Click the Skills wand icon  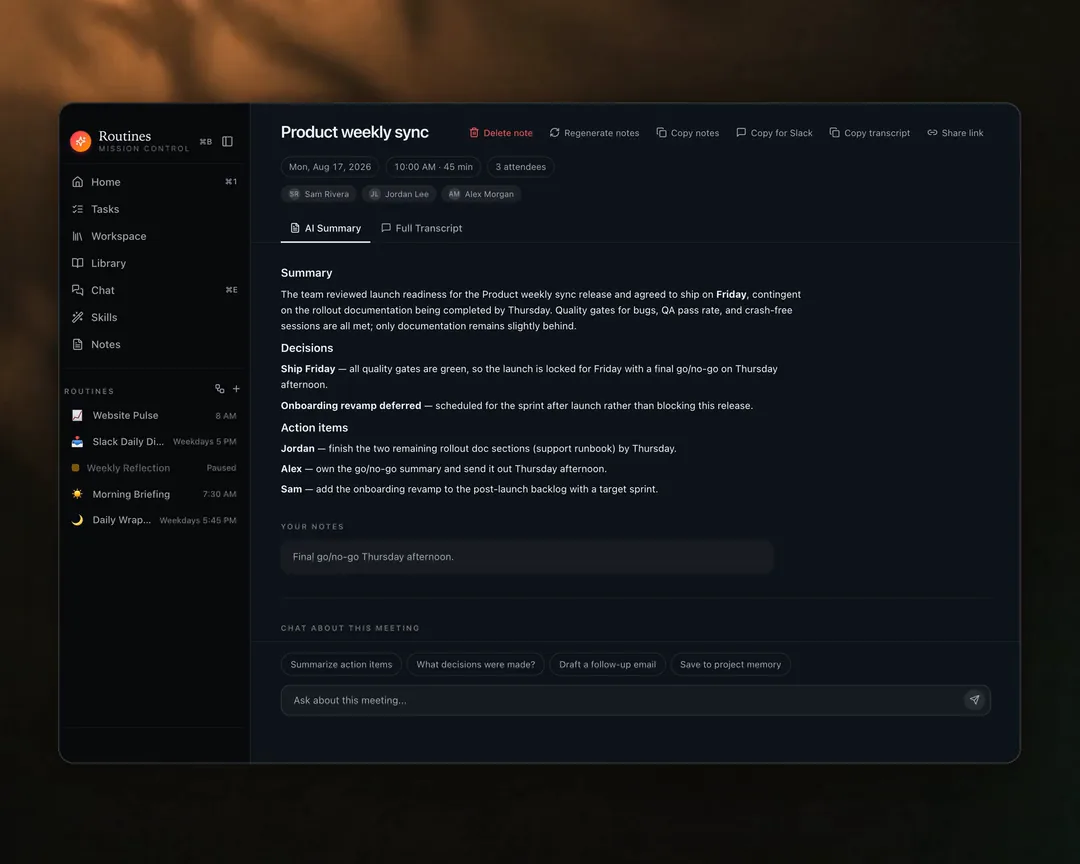point(78,317)
